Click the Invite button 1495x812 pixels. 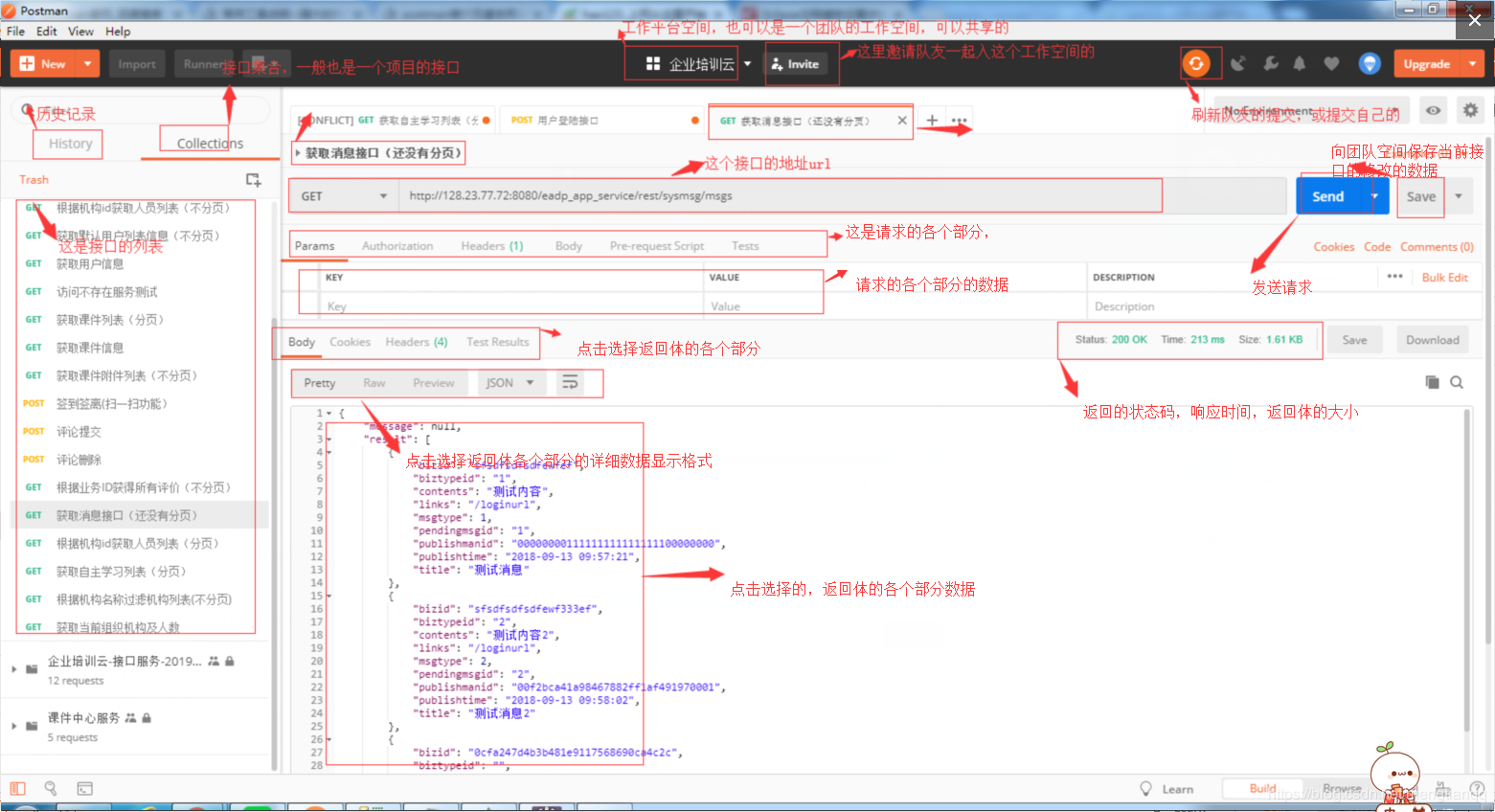[x=795, y=64]
